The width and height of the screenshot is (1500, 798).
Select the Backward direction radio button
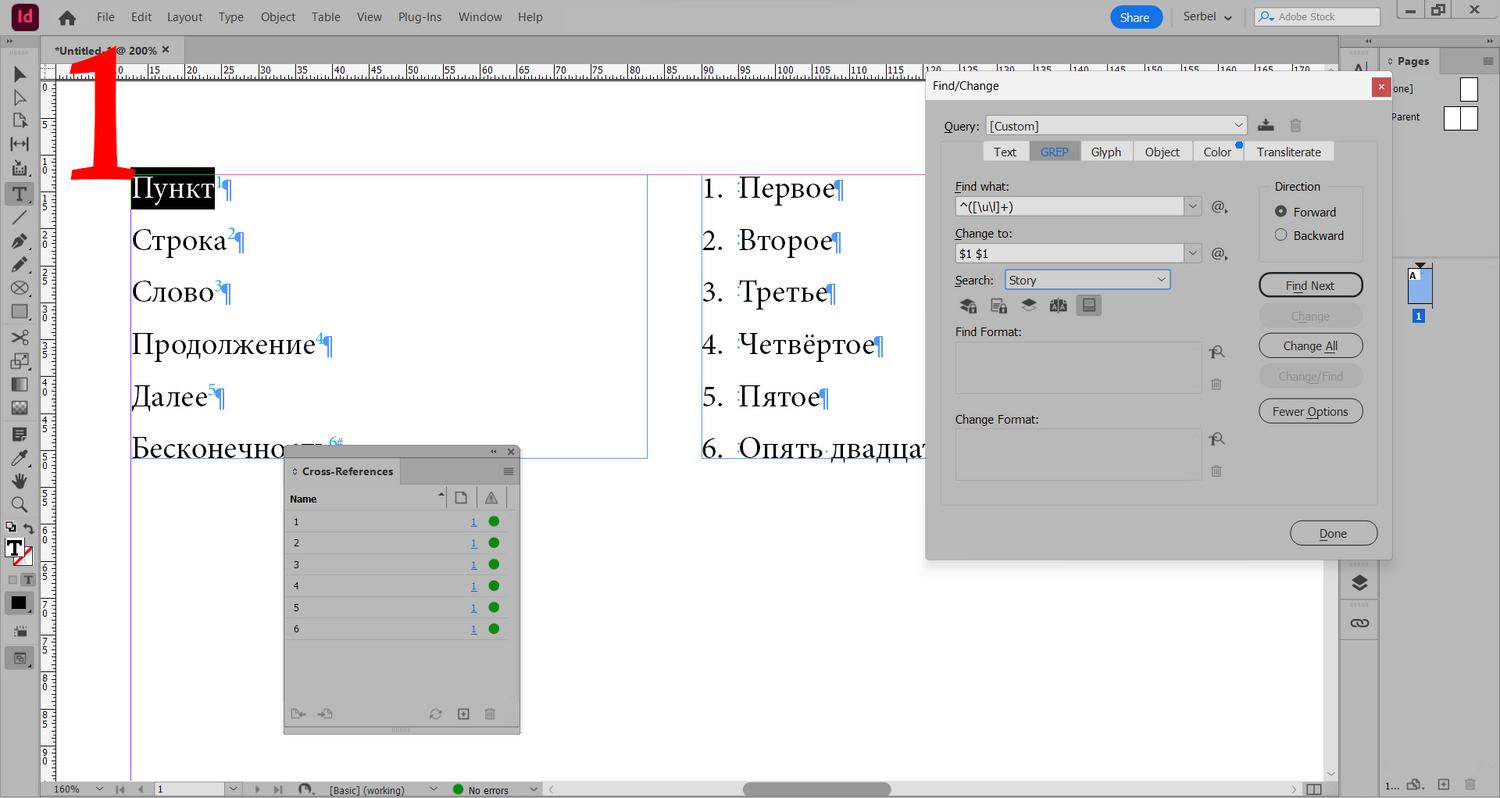tap(1281, 236)
